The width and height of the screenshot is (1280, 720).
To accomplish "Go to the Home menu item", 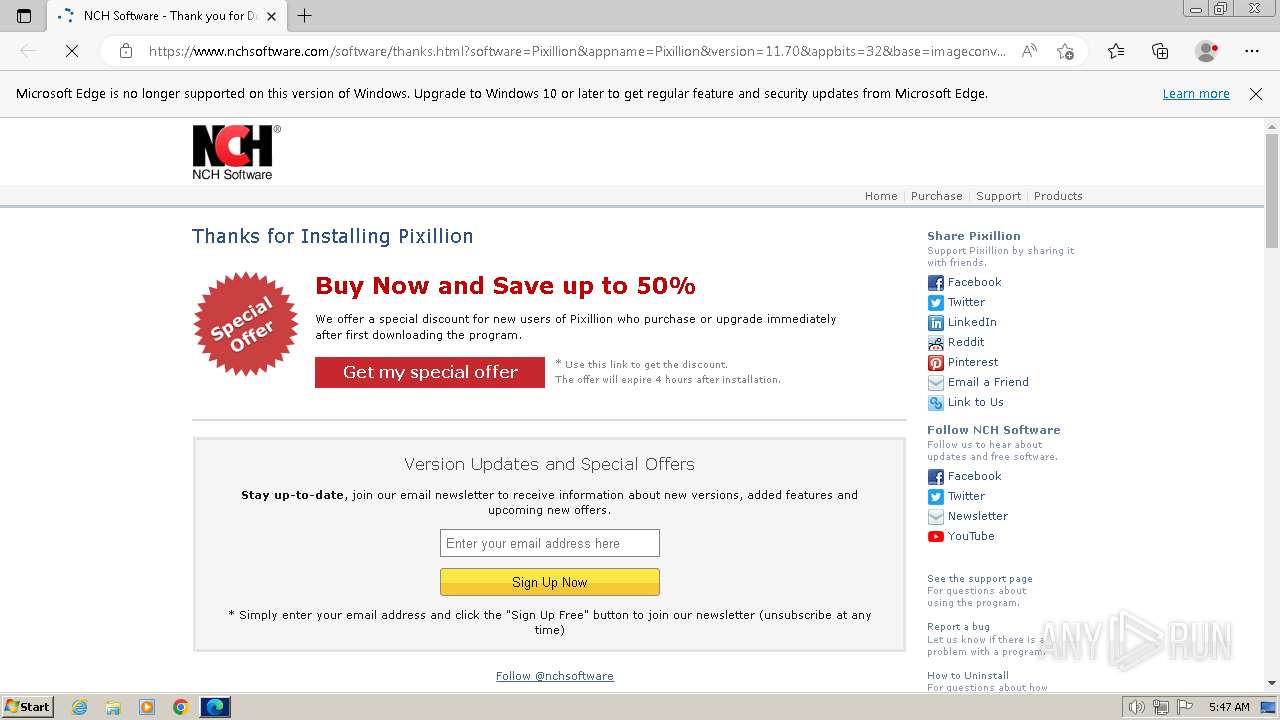I will [881, 196].
